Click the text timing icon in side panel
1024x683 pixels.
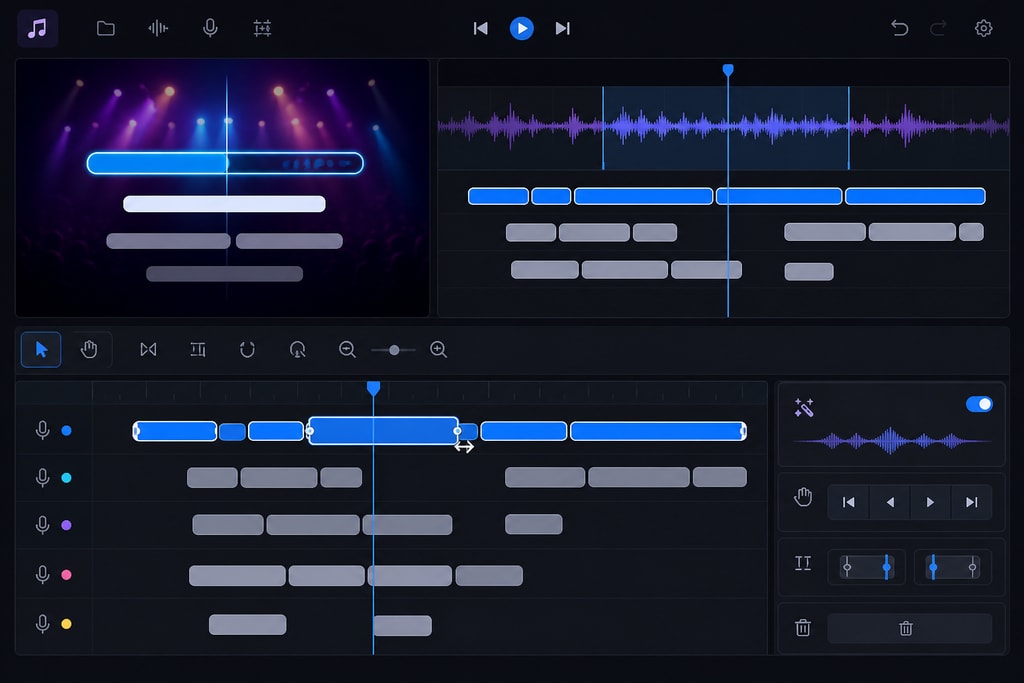pyautogui.click(x=803, y=563)
